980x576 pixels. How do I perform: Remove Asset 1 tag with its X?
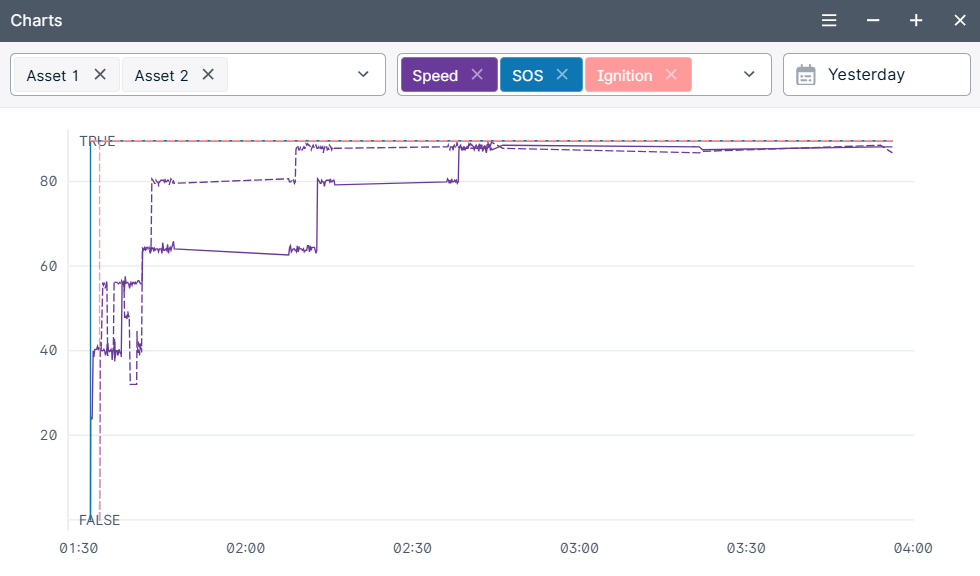pyautogui.click(x=100, y=74)
